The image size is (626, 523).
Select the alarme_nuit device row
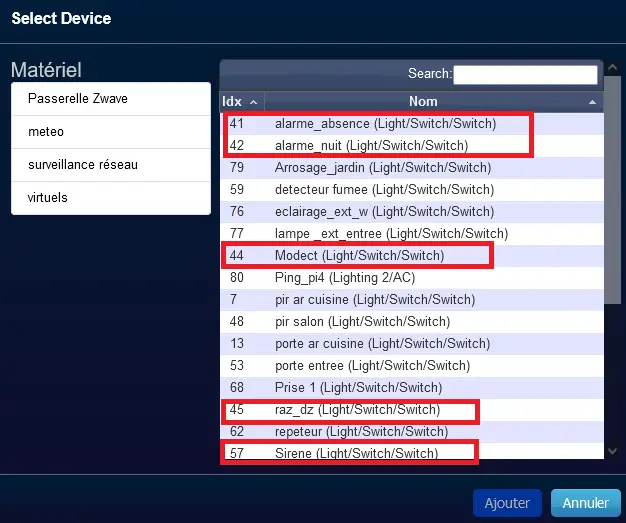point(412,146)
